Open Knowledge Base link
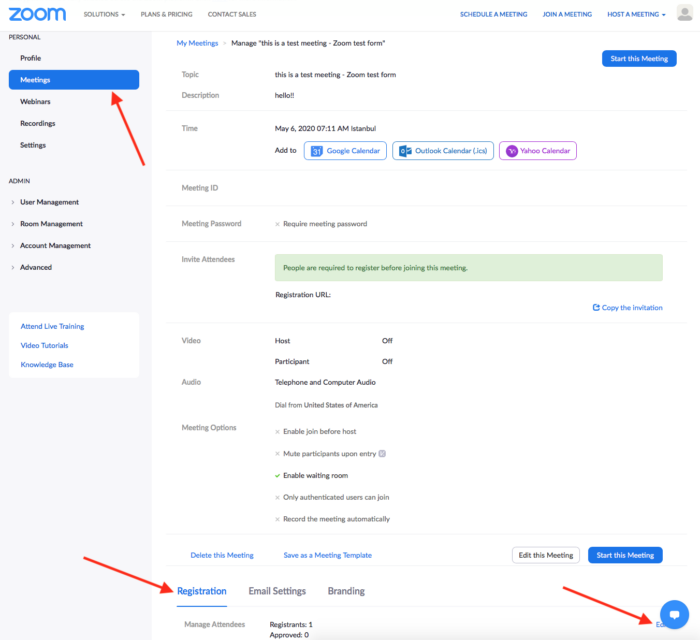The height and width of the screenshot is (640, 700). click(x=47, y=365)
